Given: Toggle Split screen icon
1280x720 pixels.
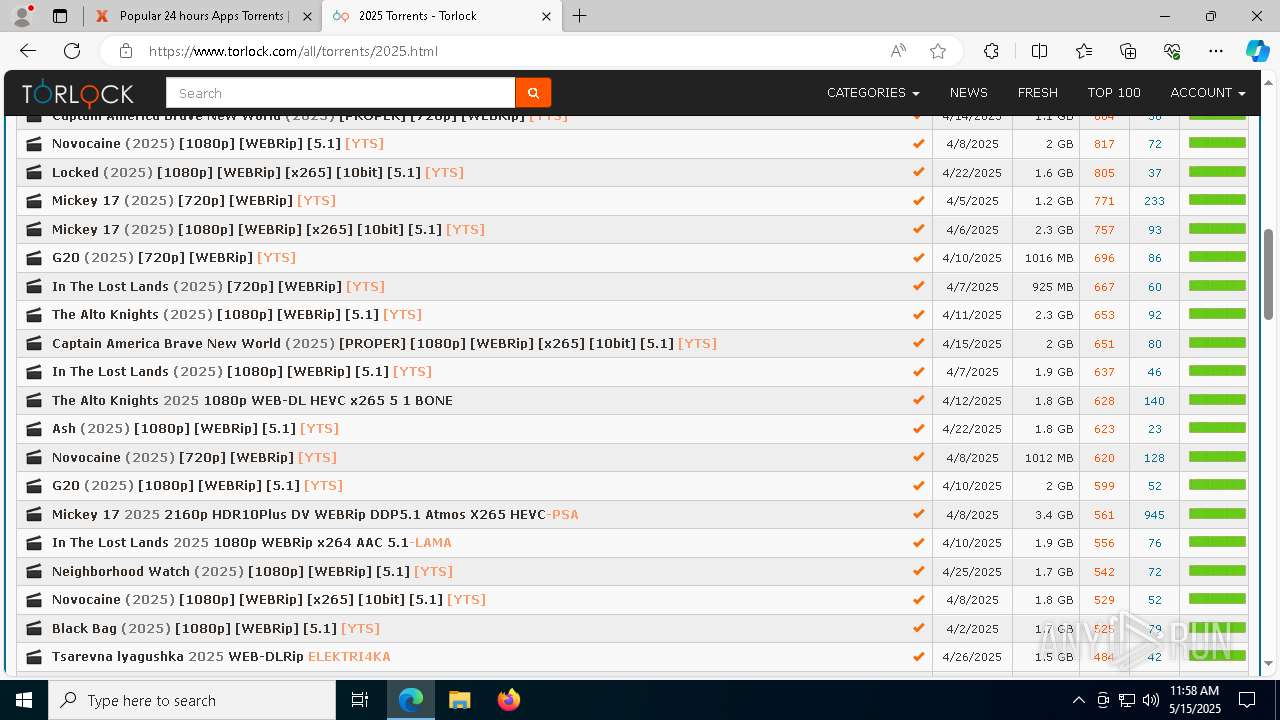Looking at the screenshot, I should 1039,51.
